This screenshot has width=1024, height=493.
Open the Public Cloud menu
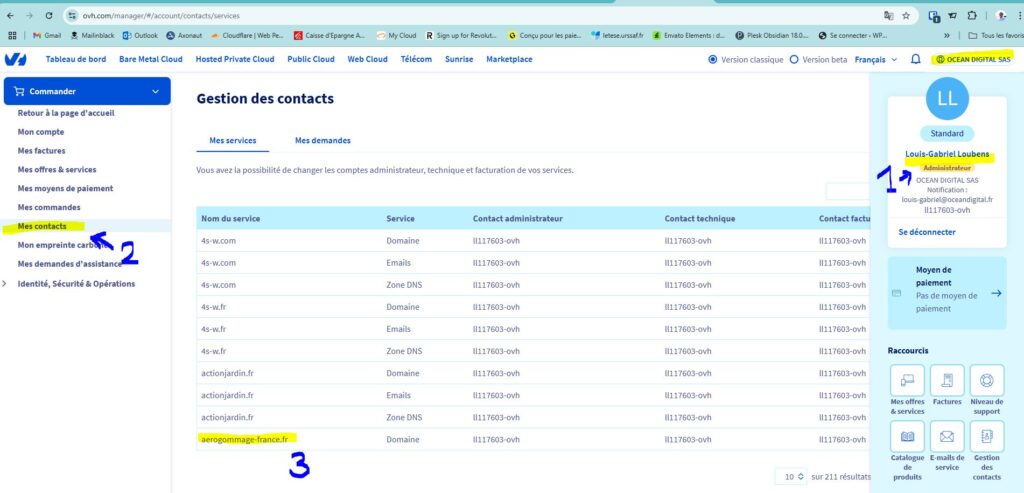tap(311, 59)
